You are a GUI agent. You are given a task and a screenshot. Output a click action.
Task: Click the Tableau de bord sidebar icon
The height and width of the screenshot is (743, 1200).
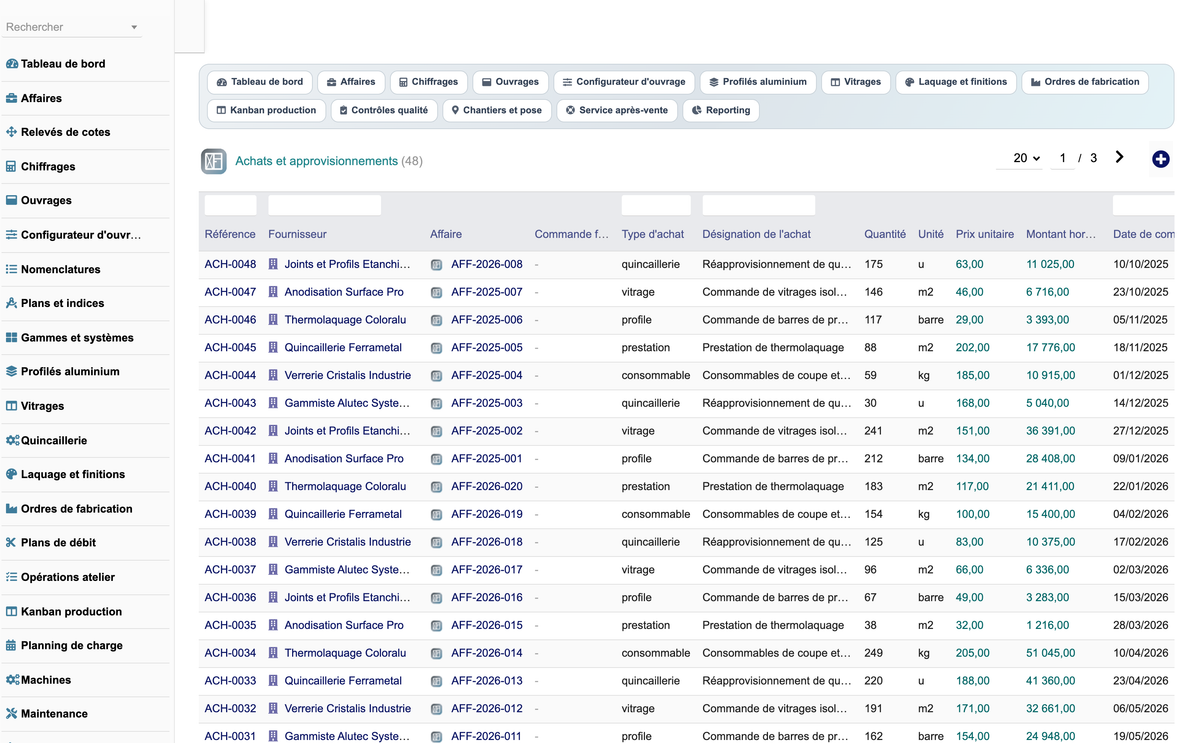point(12,64)
